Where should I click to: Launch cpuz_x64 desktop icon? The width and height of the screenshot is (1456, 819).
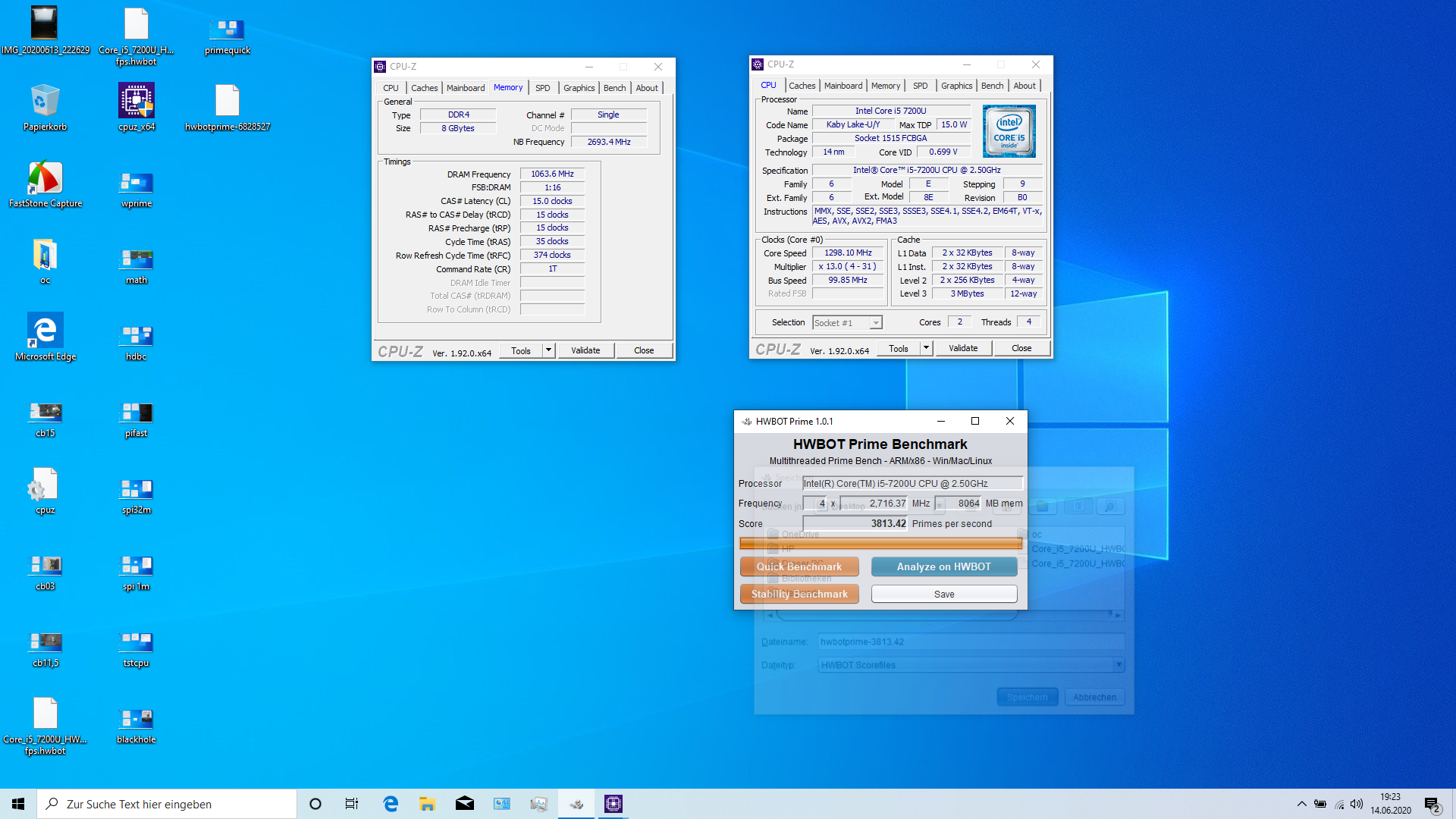tap(136, 108)
